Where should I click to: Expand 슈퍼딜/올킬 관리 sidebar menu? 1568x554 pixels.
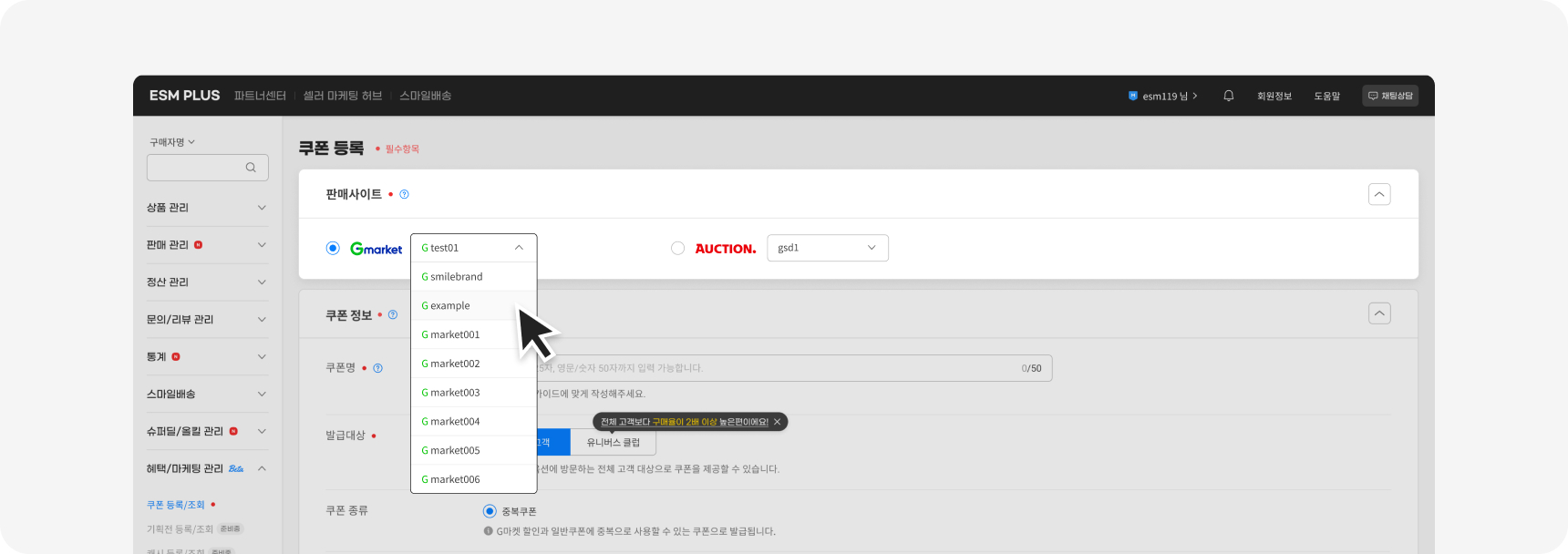tap(207, 431)
